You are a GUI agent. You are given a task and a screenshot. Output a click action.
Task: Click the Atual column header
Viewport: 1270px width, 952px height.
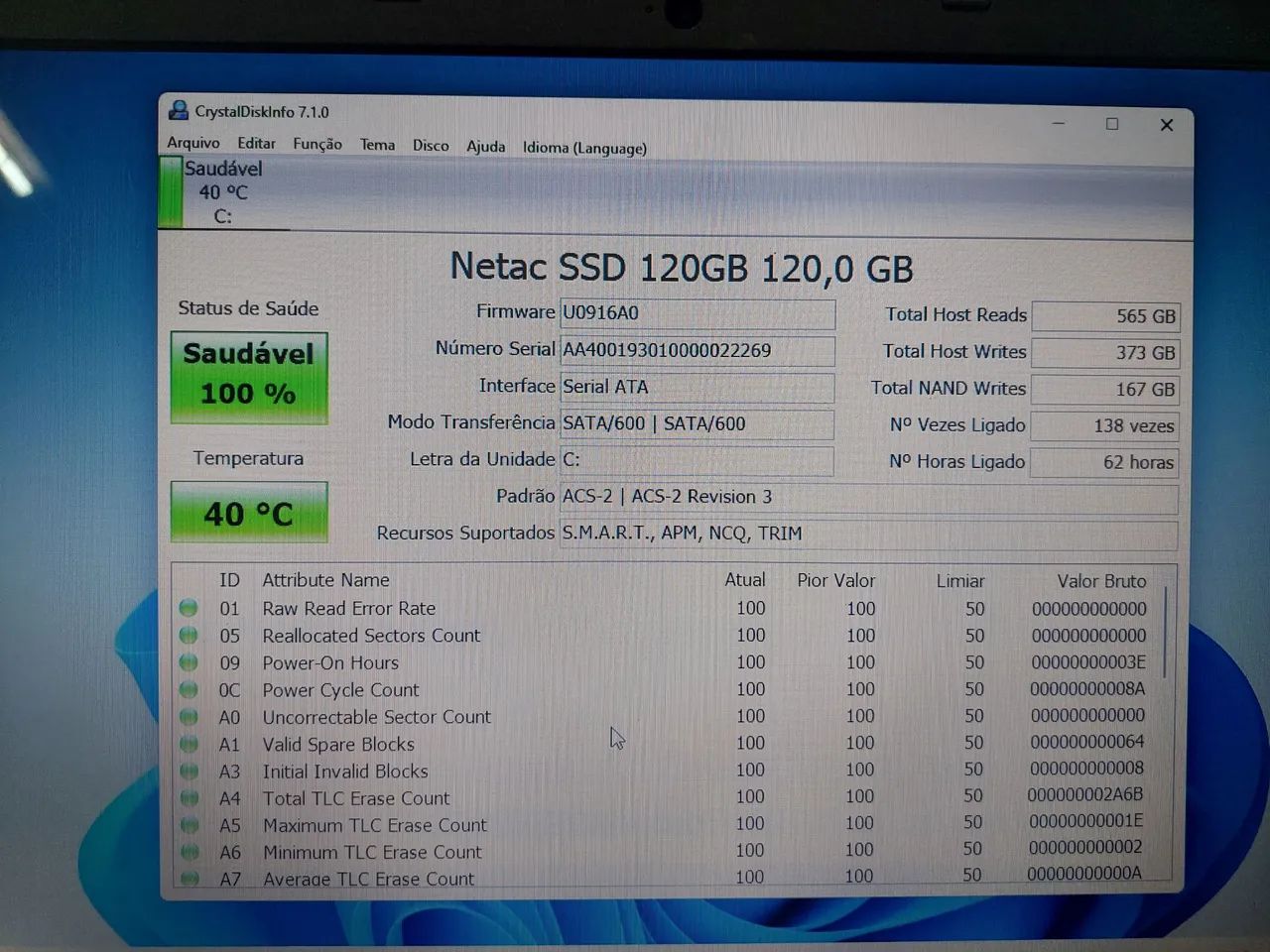click(745, 580)
